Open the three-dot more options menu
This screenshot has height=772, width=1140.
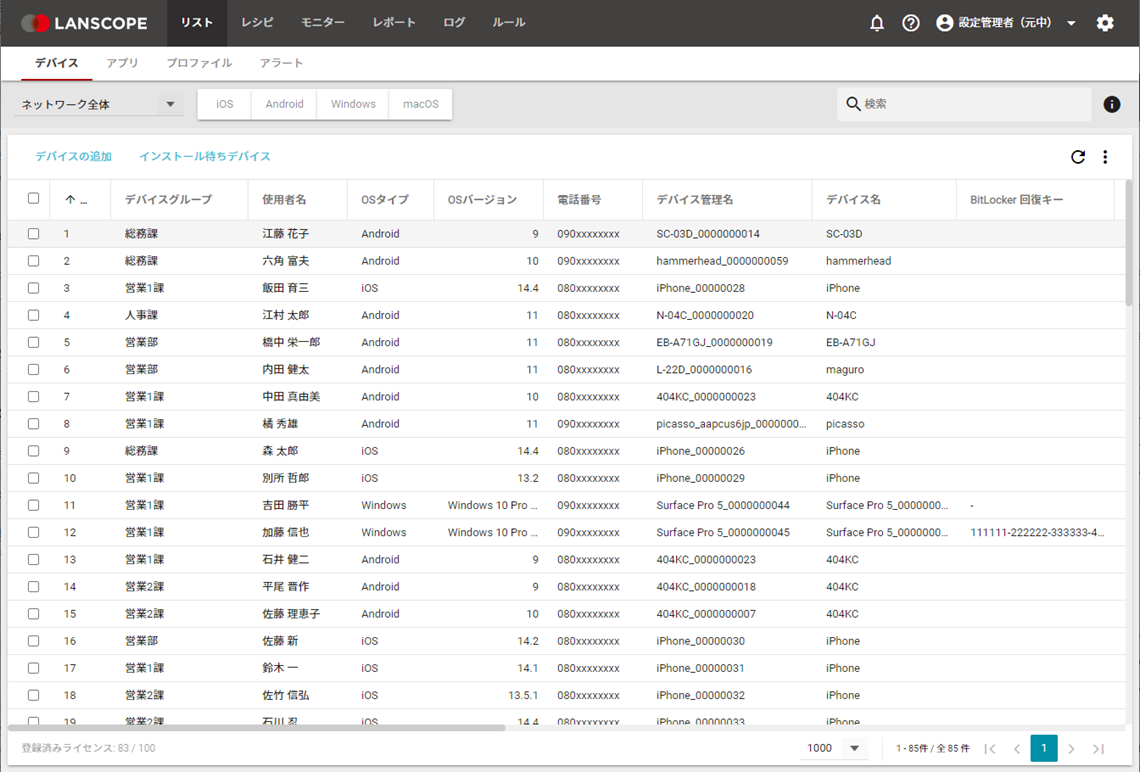pos(1105,157)
